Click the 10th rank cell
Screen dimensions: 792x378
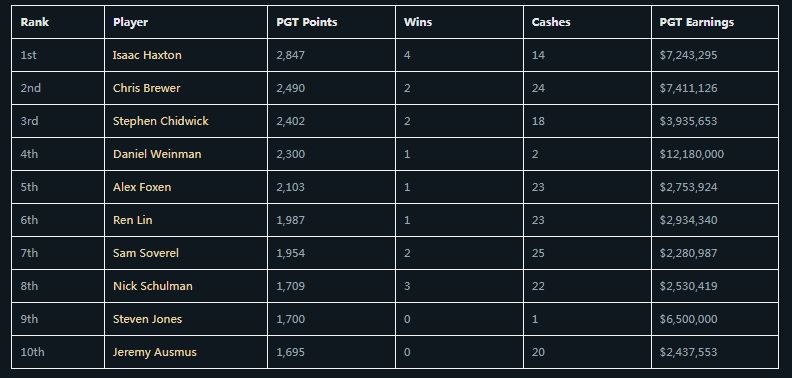(x=32, y=352)
